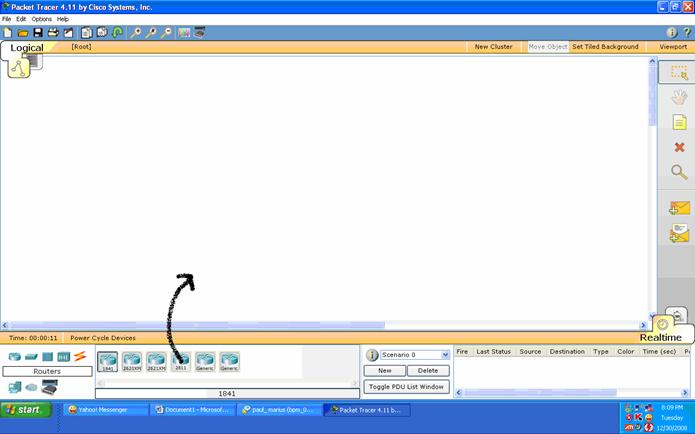Switch to Realtime mode tab
This screenshot has height=434, width=695.
coord(661,338)
